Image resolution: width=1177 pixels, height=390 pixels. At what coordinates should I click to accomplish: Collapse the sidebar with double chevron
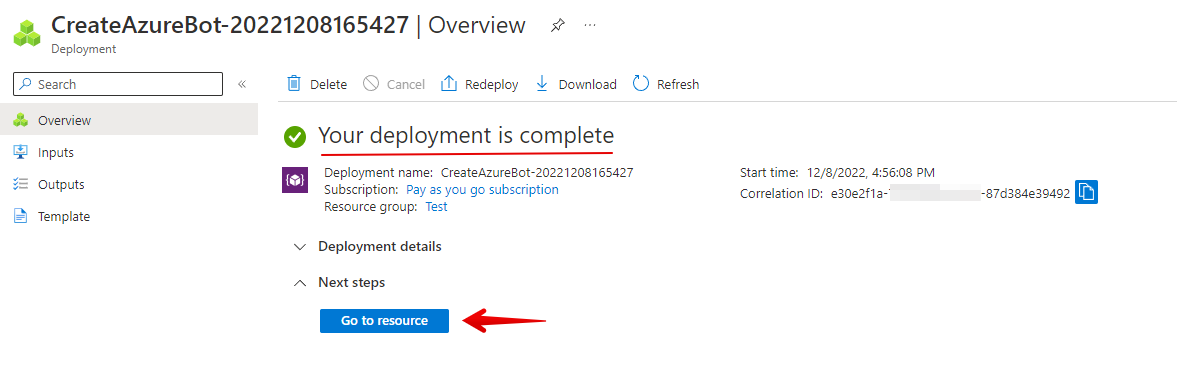(x=242, y=84)
